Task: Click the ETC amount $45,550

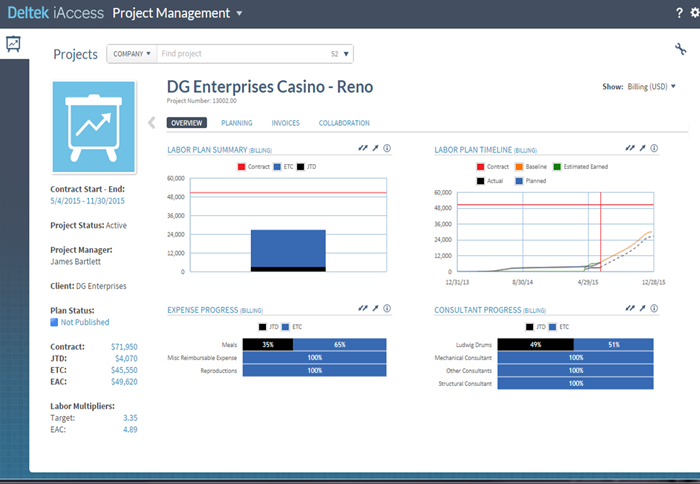Action: [124, 370]
